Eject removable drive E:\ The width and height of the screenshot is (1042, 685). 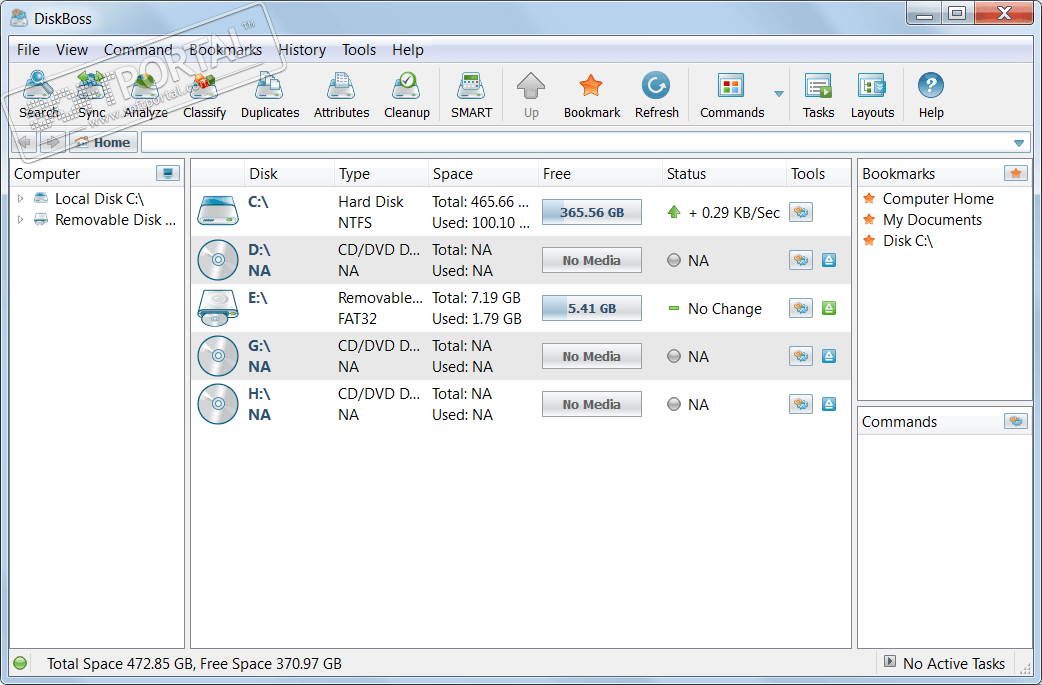tap(829, 308)
